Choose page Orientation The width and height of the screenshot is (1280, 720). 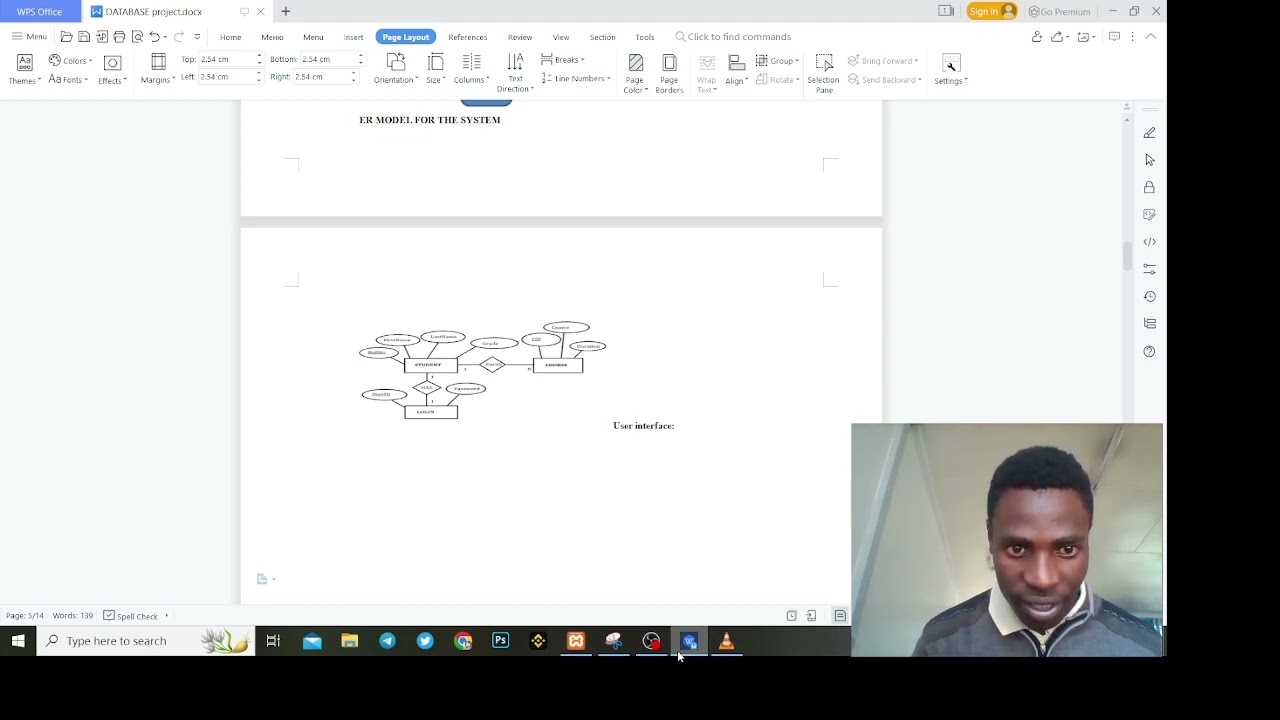point(396,70)
